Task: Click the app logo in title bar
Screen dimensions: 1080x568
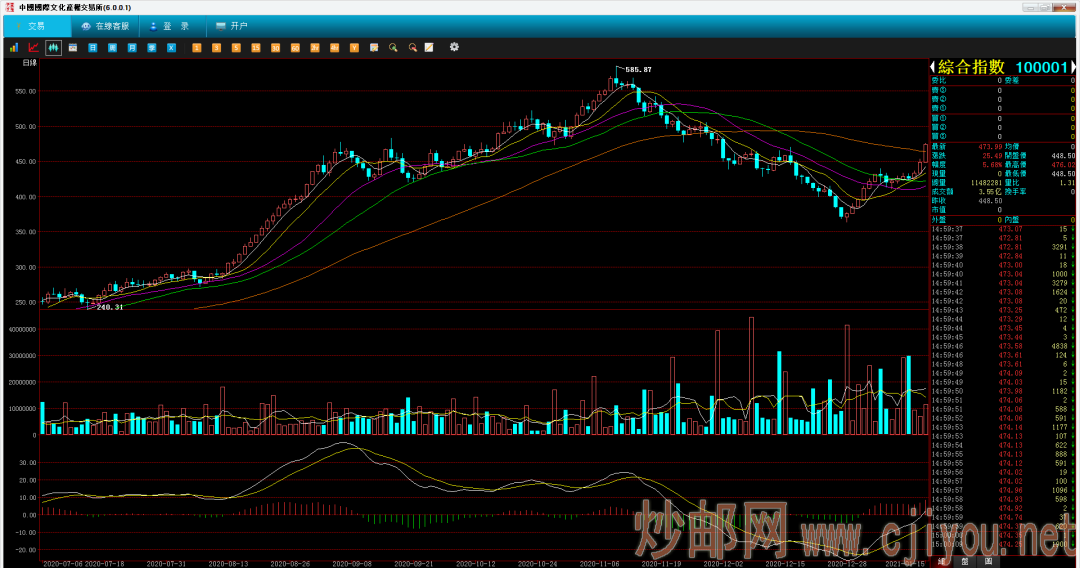Action: coord(10,7)
